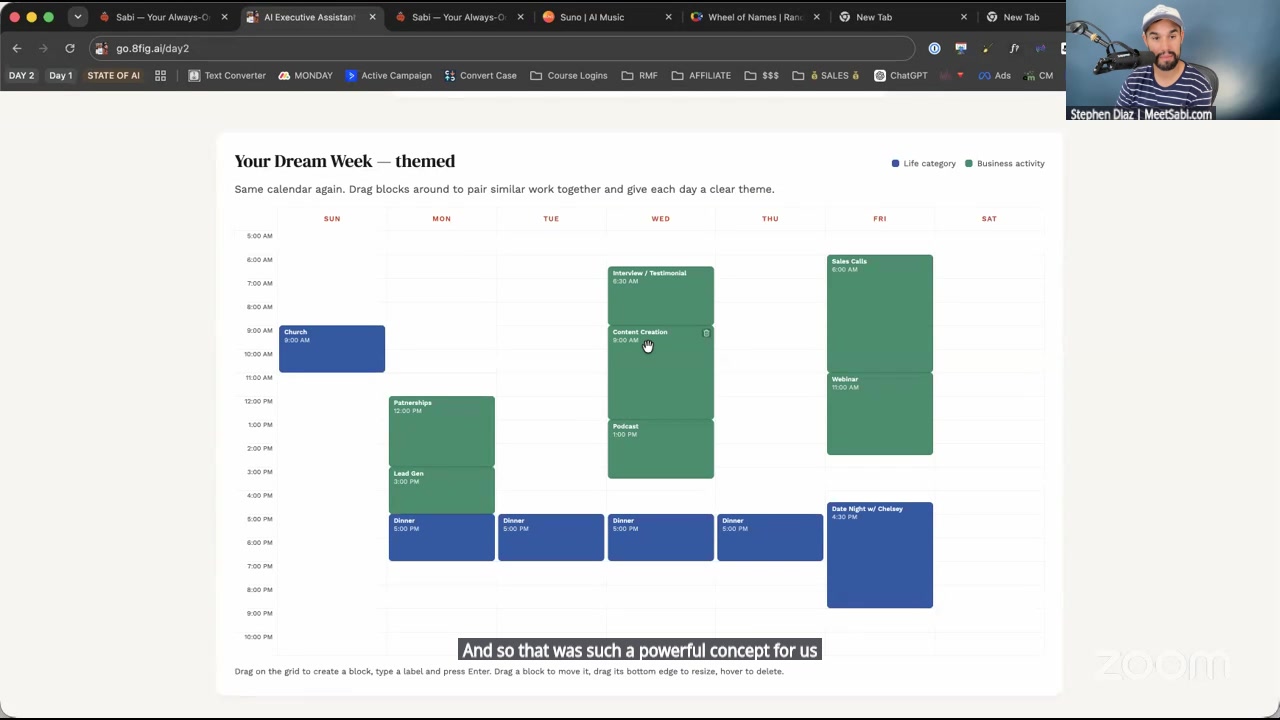
Task: Open the STATE OF AI bookmark
Action: [x=113, y=75]
